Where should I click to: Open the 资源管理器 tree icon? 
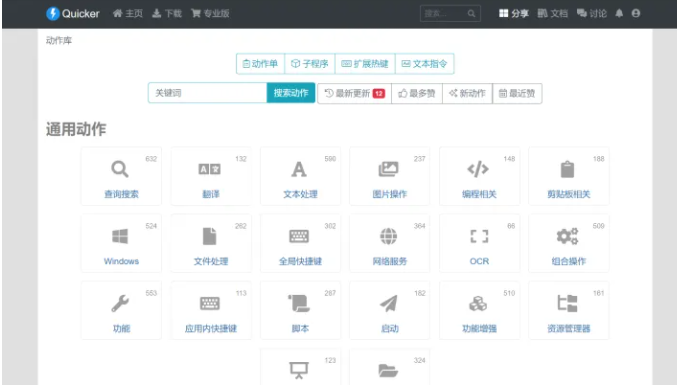click(567, 303)
